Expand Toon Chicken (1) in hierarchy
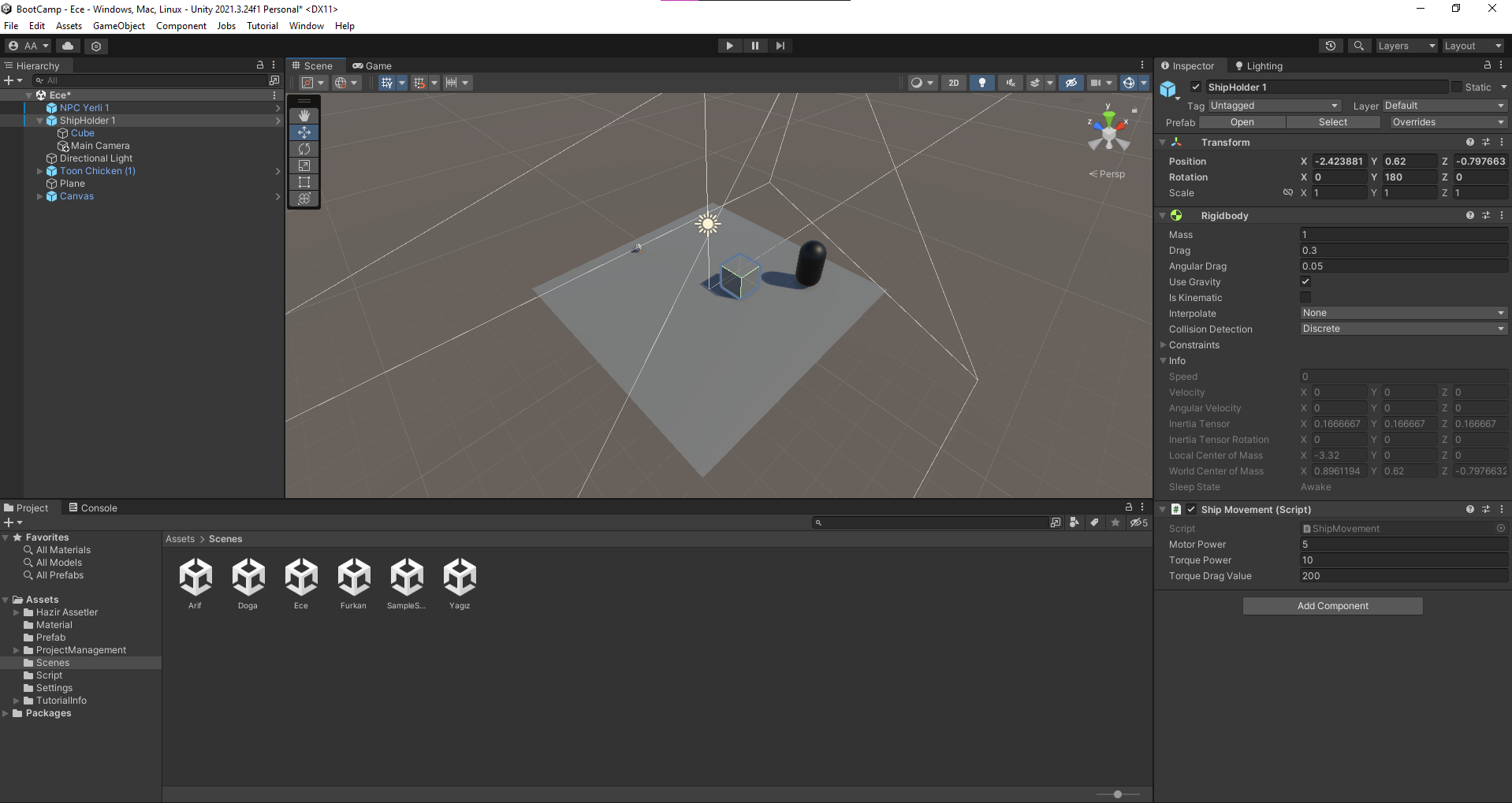 pos(39,171)
